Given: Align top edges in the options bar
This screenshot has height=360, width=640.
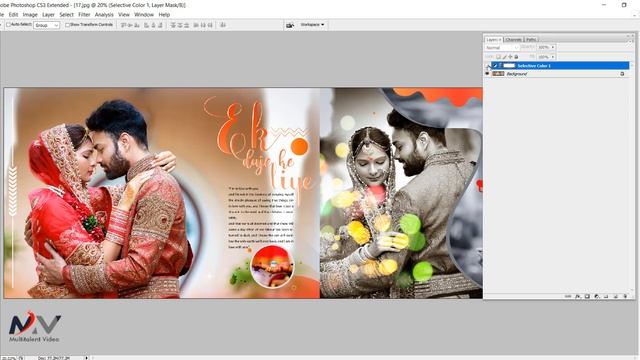Looking at the screenshot, I should coord(124,25).
